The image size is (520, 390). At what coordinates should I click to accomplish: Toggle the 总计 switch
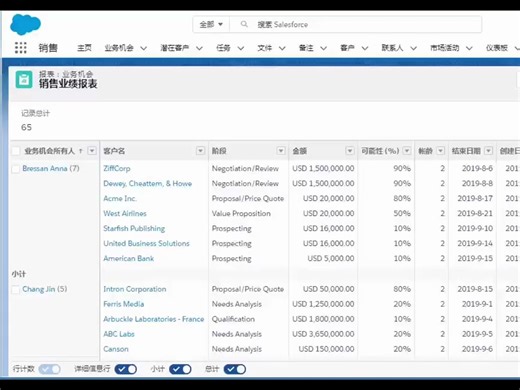point(235,369)
